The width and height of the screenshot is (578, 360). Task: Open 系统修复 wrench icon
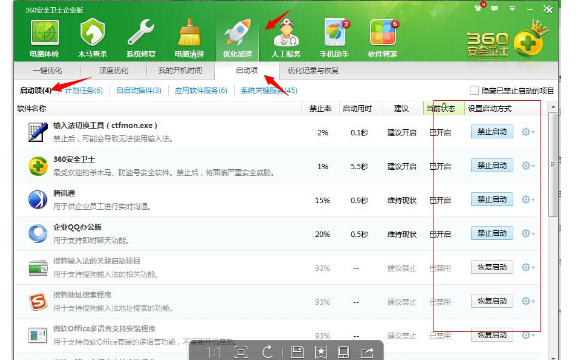[x=141, y=33]
